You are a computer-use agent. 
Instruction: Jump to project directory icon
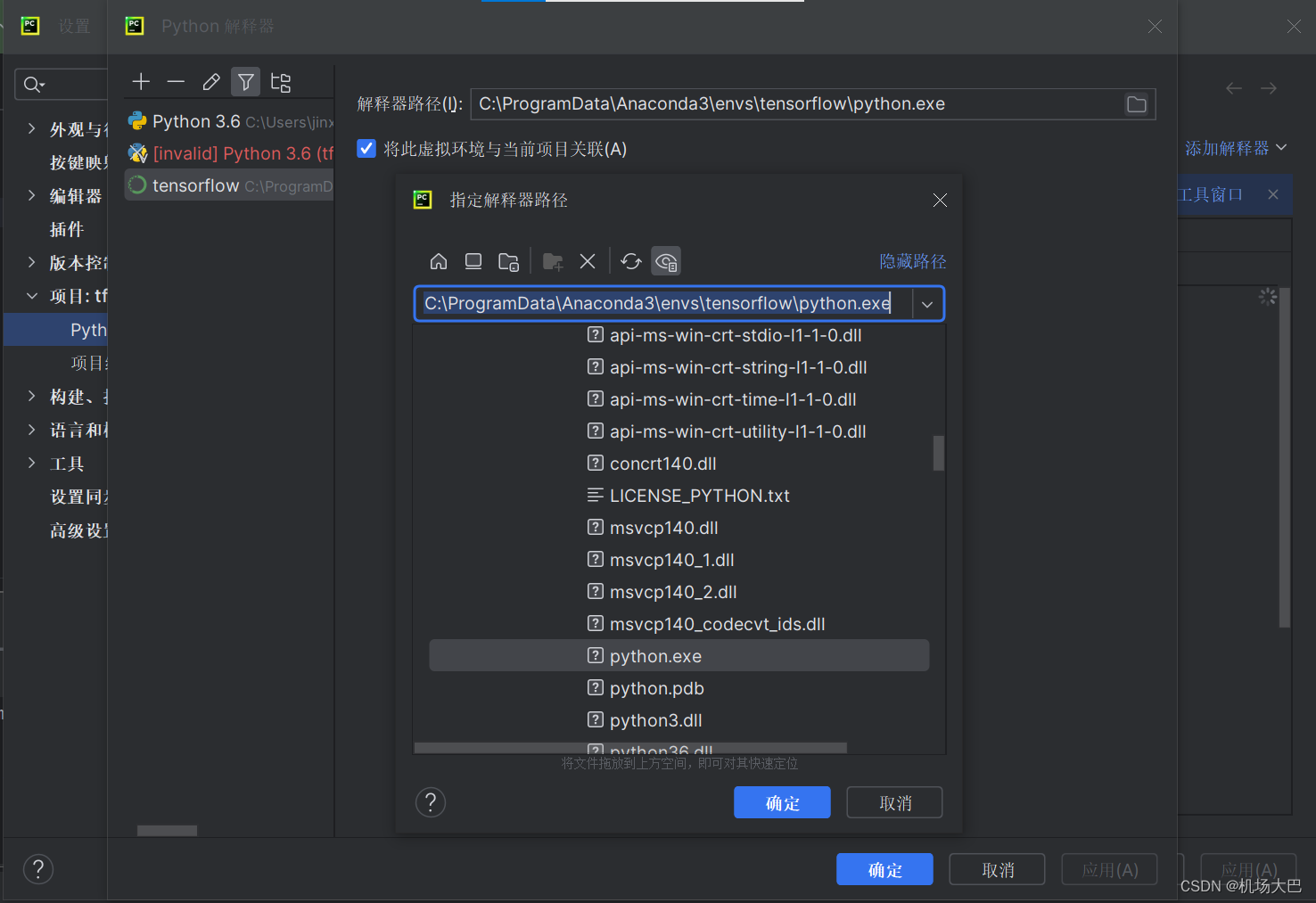pos(508,261)
